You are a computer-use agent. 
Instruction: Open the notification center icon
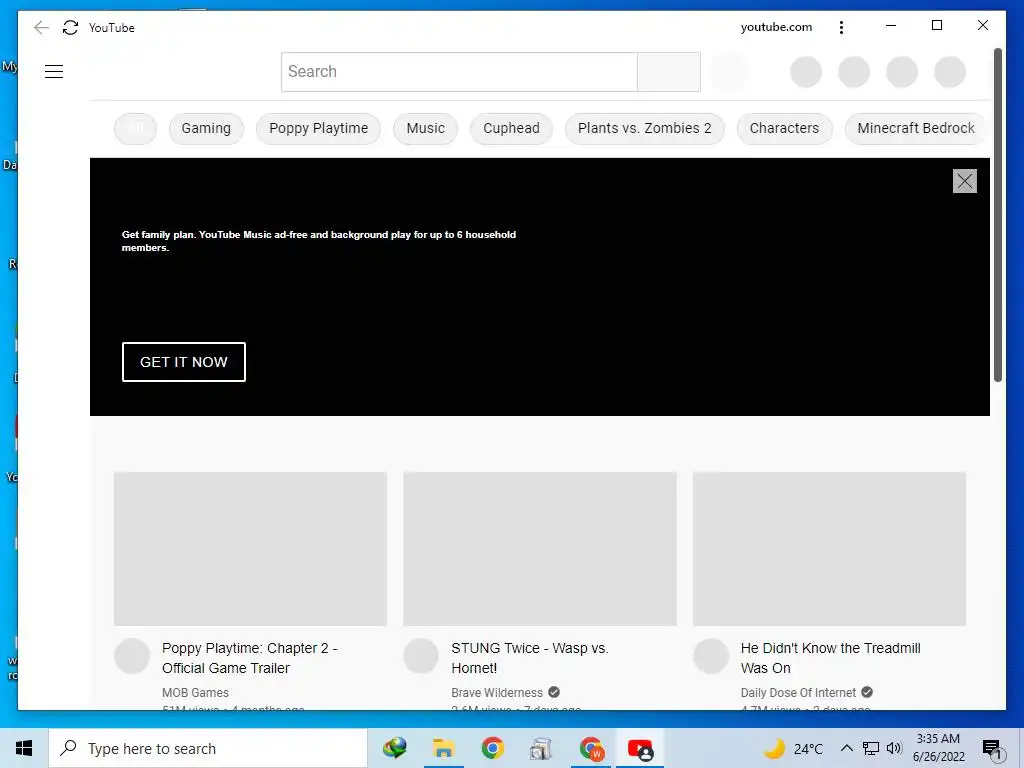click(x=992, y=750)
